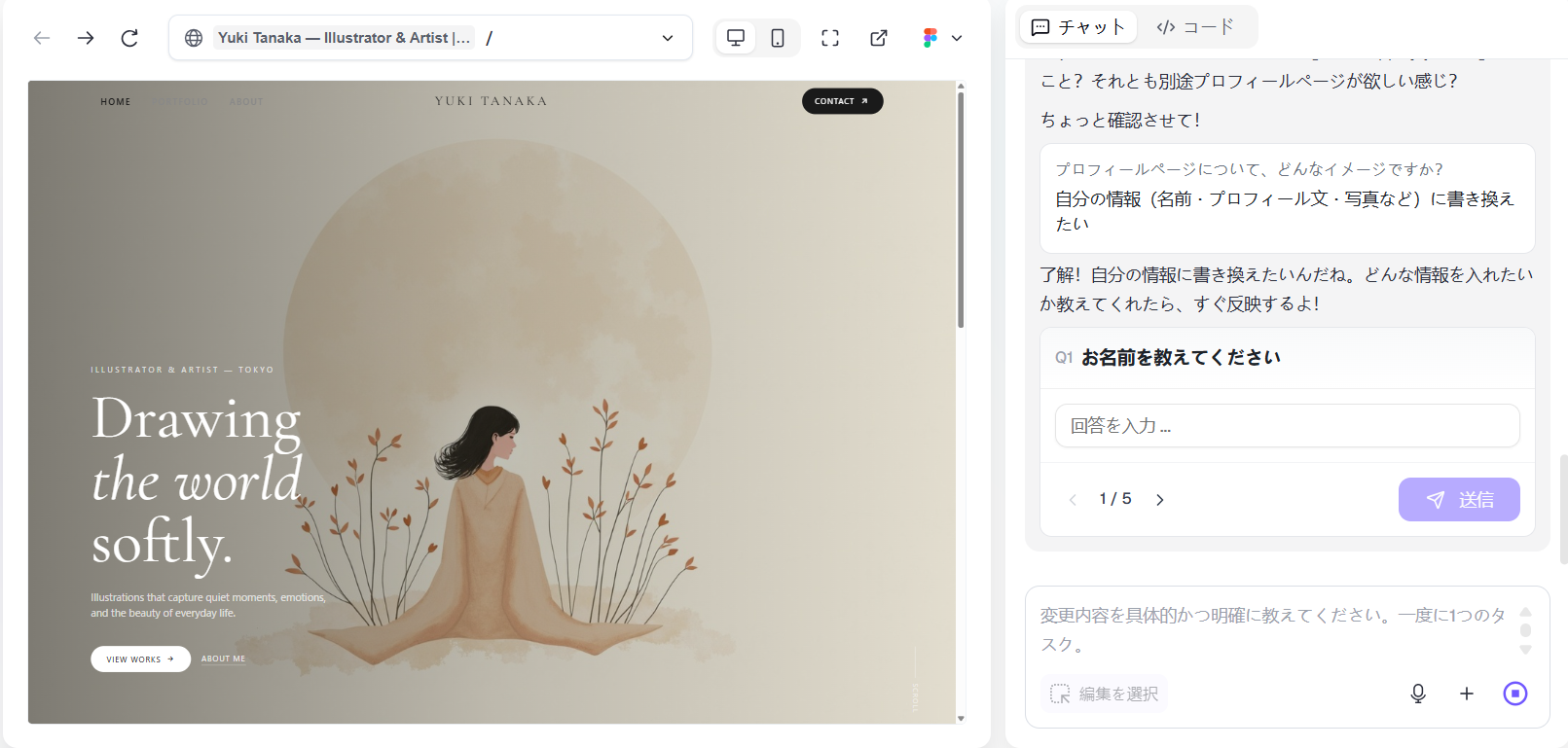Follow the ABOUT ME link

click(x=223, y=659)
